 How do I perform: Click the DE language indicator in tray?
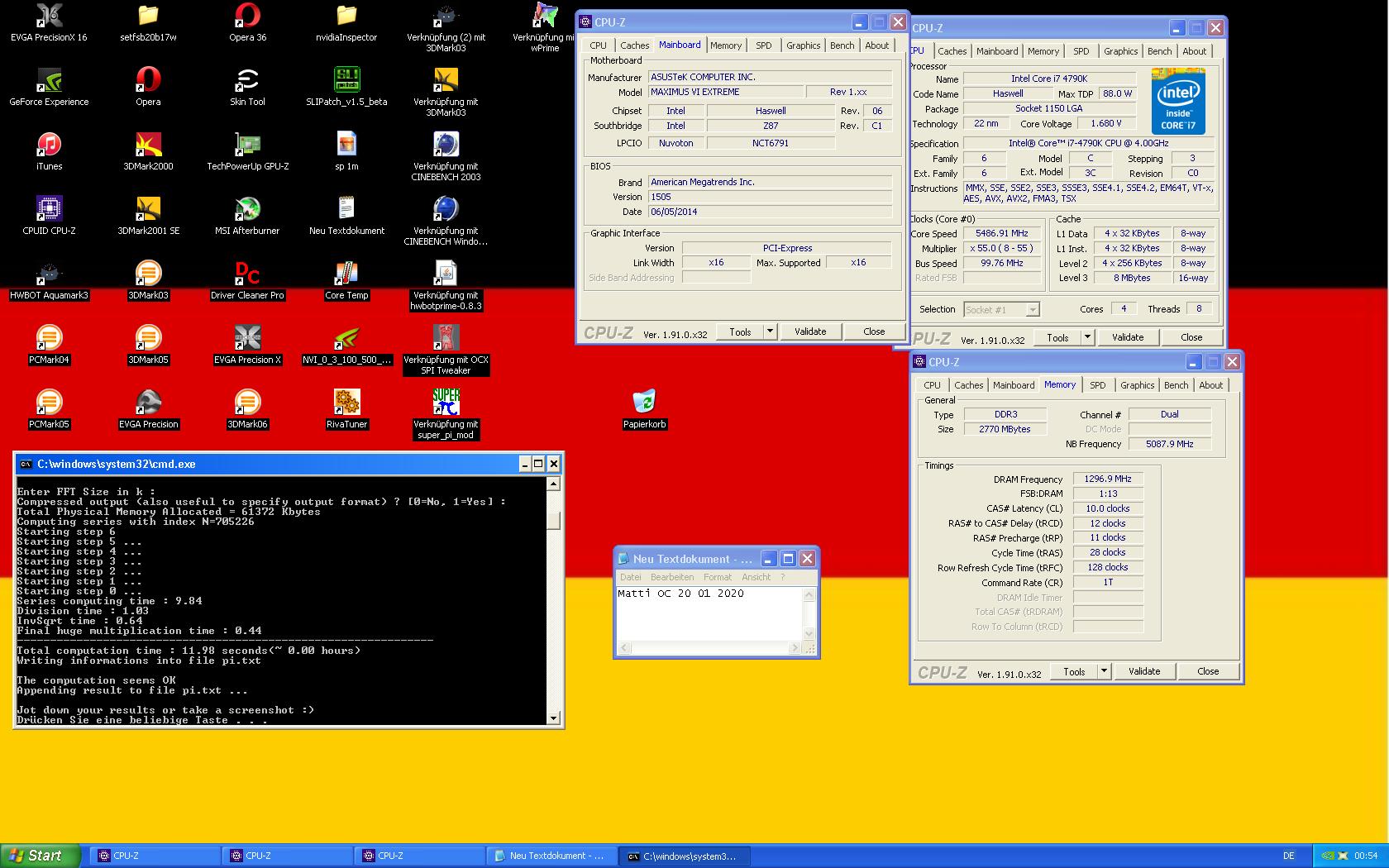pos(1289,856)
